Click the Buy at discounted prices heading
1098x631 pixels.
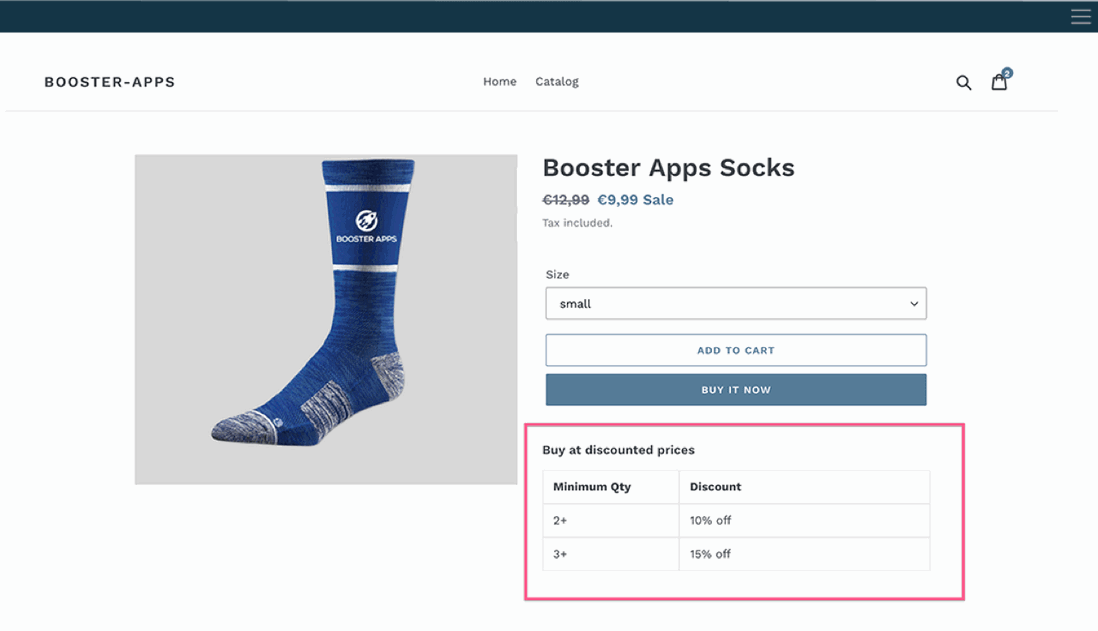click(618, 450)
